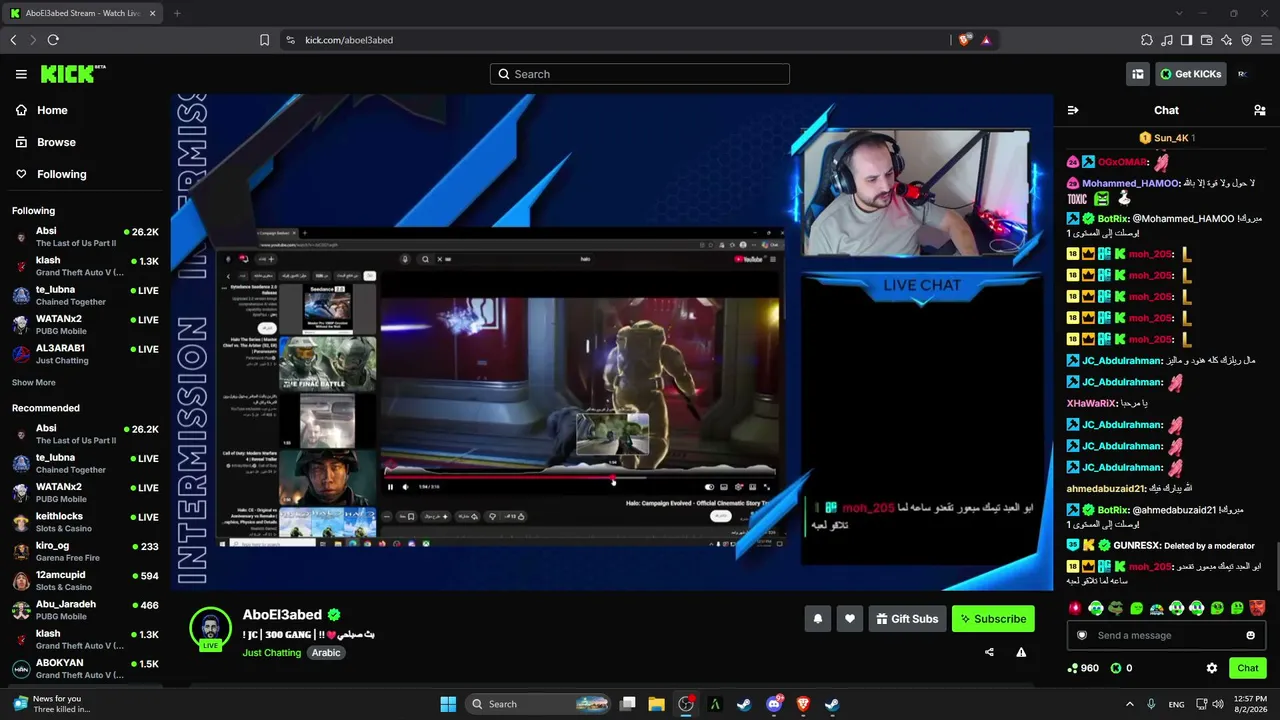The width and height of the screenshot is (1280, 720).
Task: Bookmark this page in the address bar
Action: pyautogui.click(x=264, y=40)
